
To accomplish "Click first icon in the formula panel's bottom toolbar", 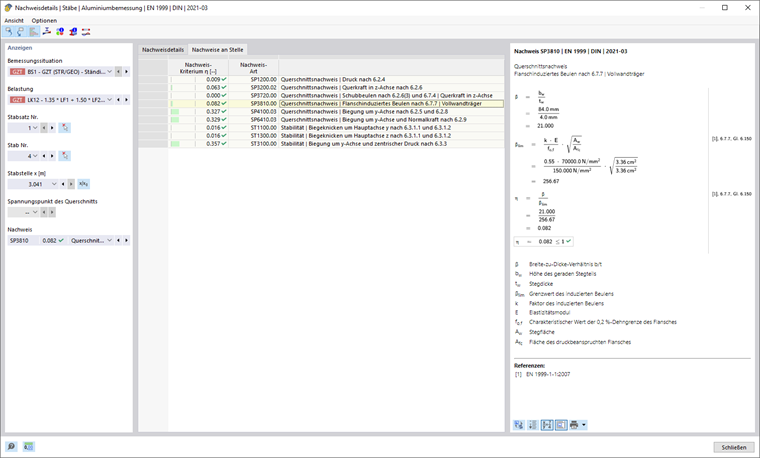I will pyautogui.click(x=519, y=425).
